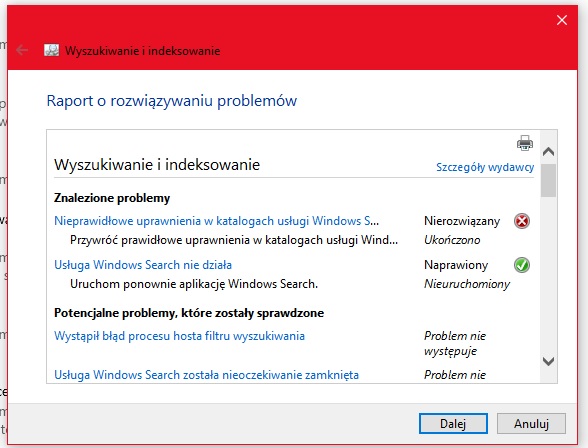
Task: Click the printer icon to print the report
Action: click(x=525, y=143)
